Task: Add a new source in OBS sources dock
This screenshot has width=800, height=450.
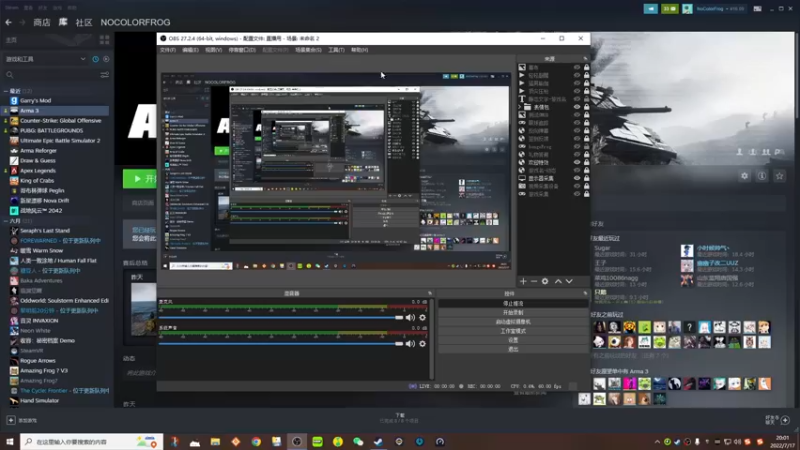Action: tap(523, 281)
